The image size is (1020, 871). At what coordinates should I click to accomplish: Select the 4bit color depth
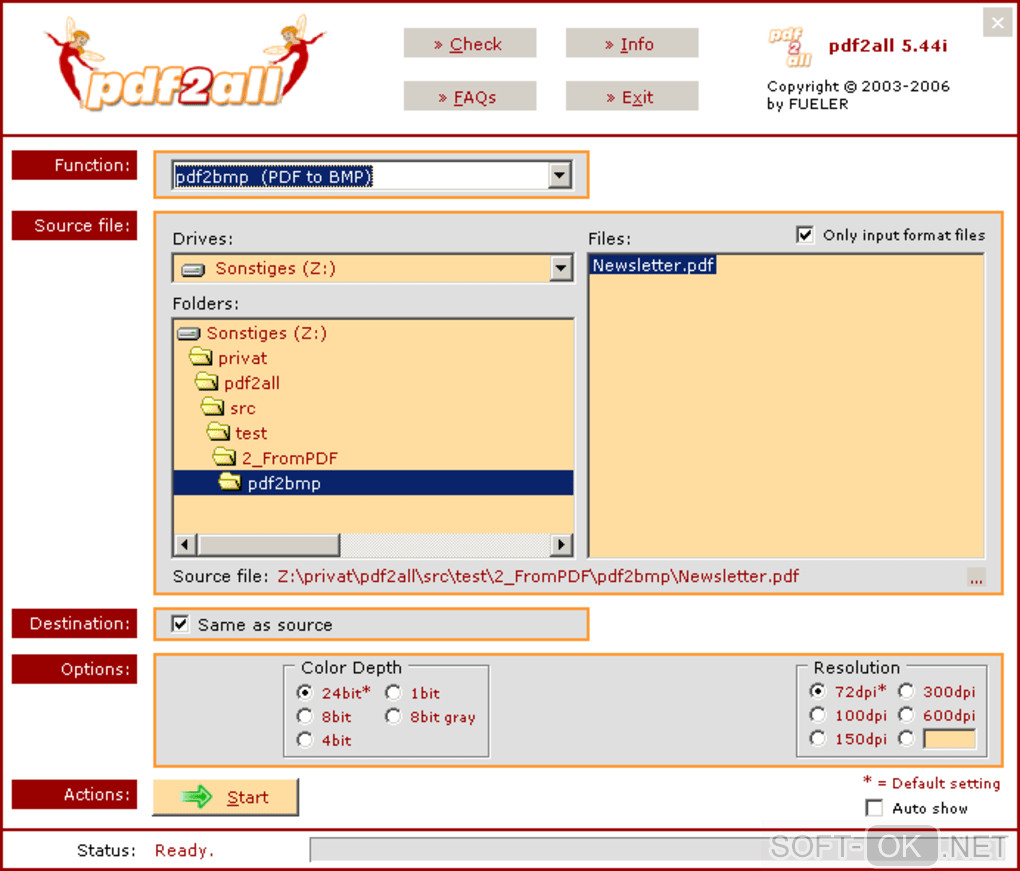[304, 740]
